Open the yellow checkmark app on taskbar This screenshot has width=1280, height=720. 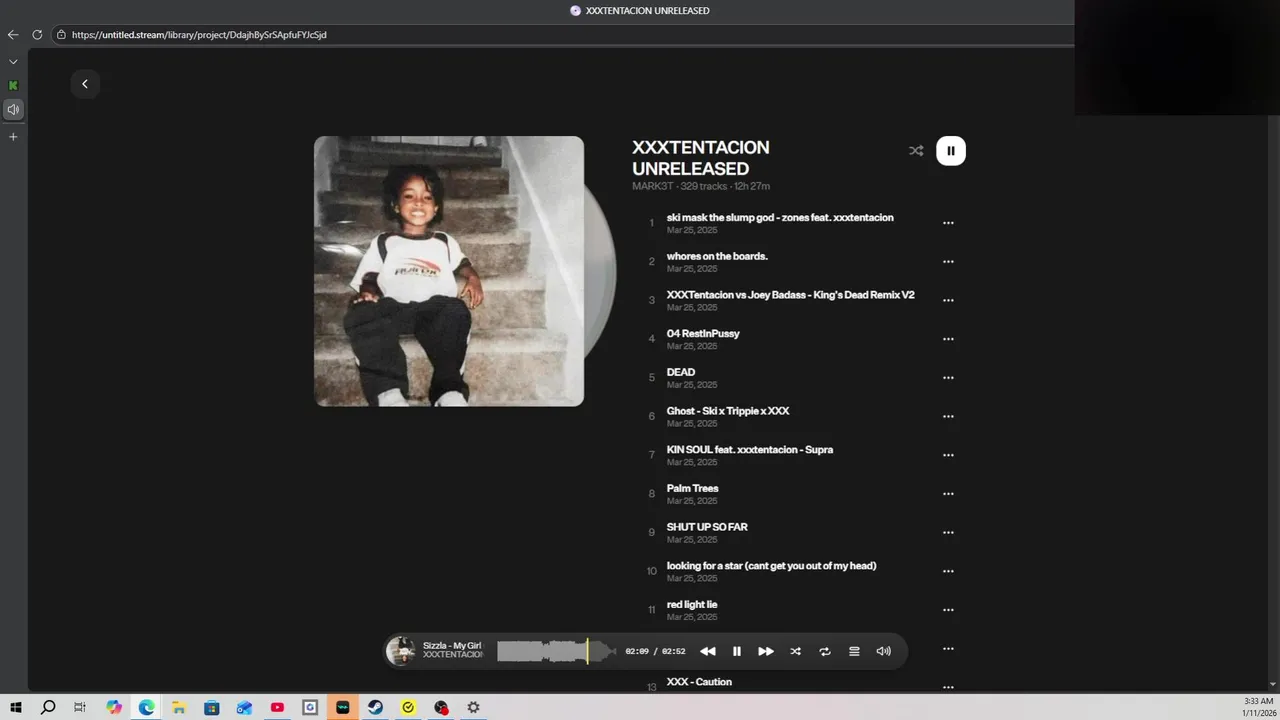point(408,707)
